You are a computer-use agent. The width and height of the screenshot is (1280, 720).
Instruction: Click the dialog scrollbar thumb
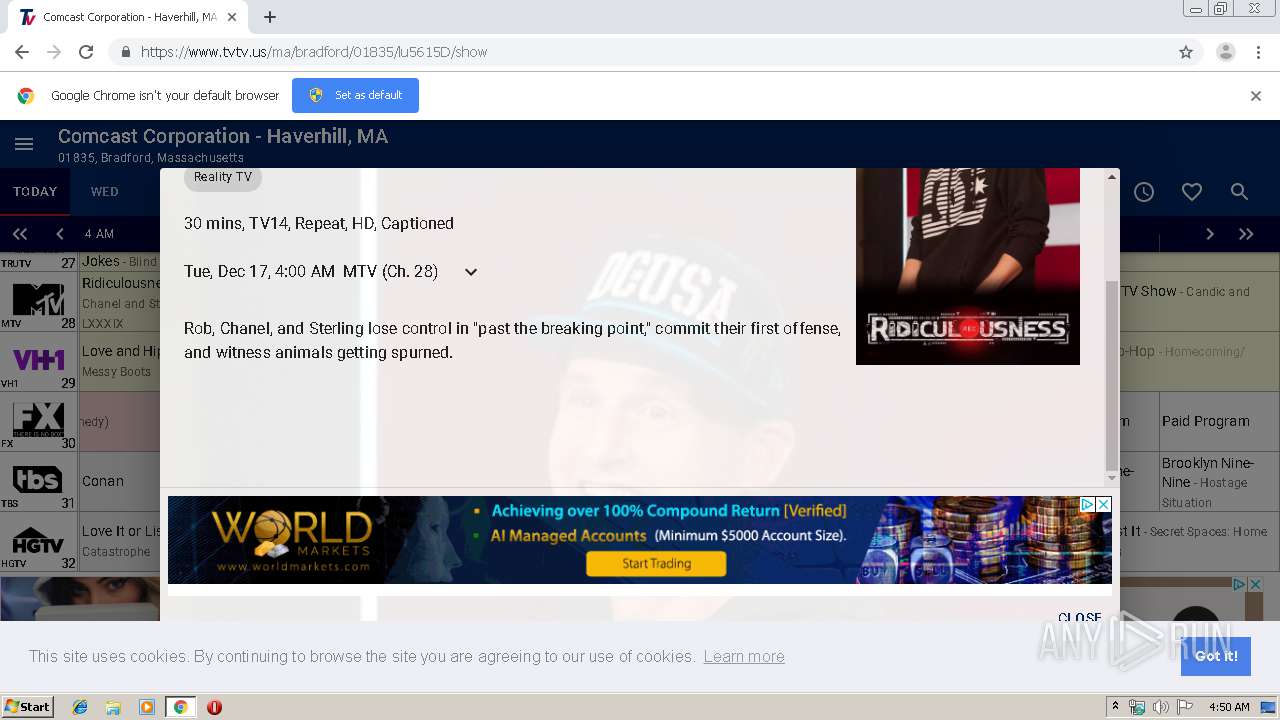(x=1111, y=375)
